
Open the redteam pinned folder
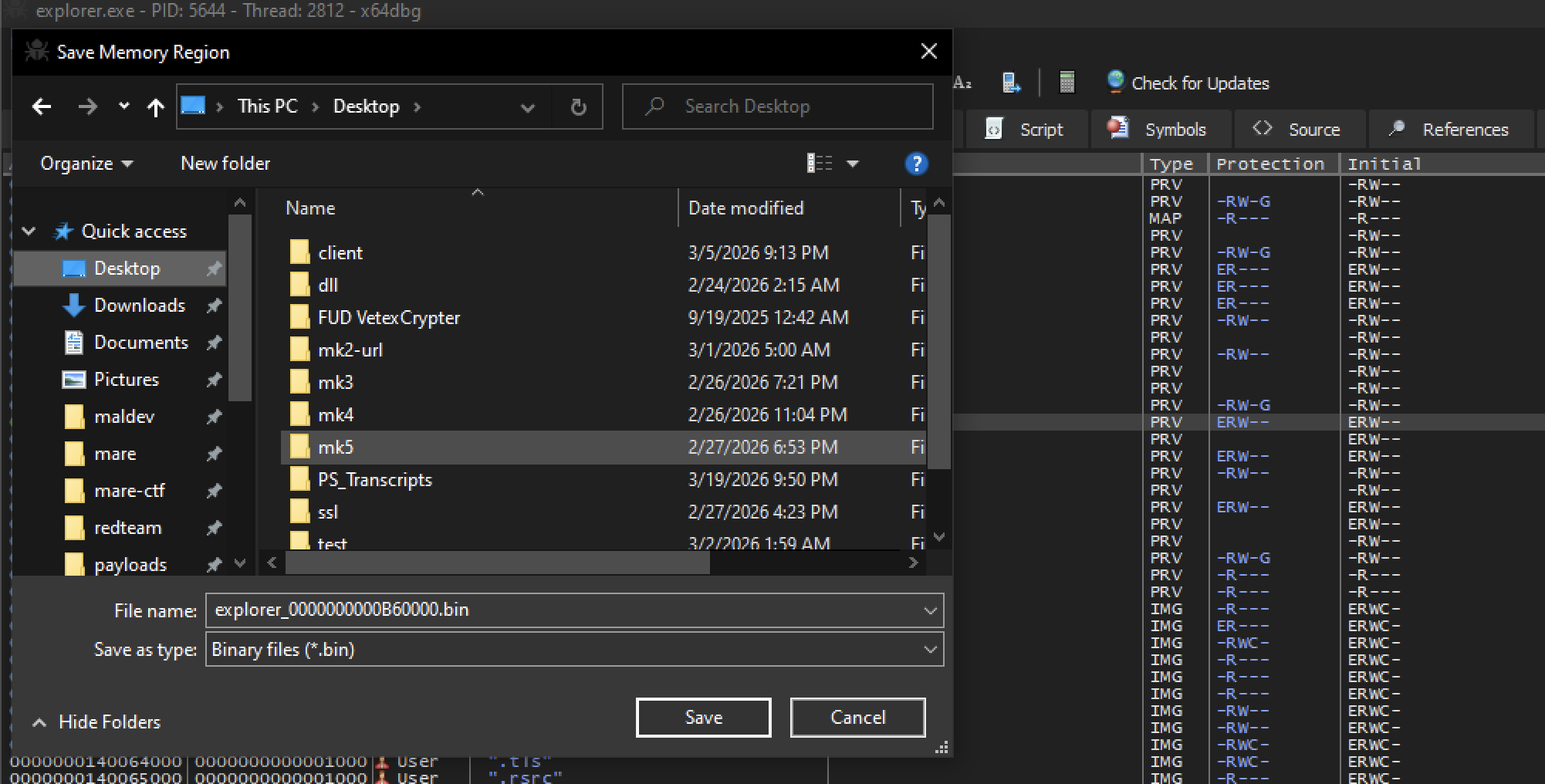pyautogui.click(x=128, y=528)
